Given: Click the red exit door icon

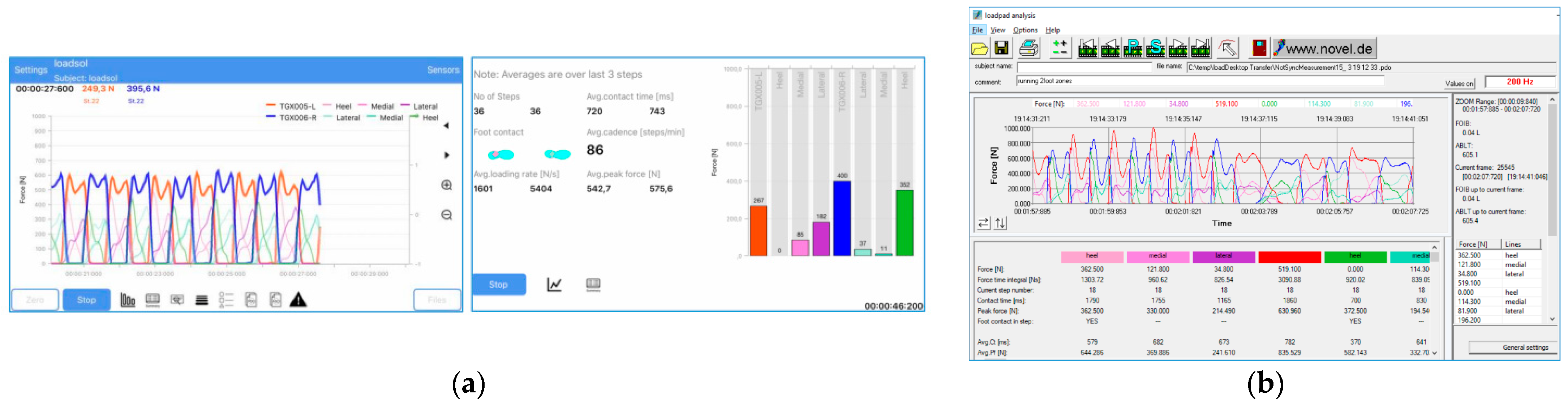Looking at the screenshot, I should (x=1259, y=47).
